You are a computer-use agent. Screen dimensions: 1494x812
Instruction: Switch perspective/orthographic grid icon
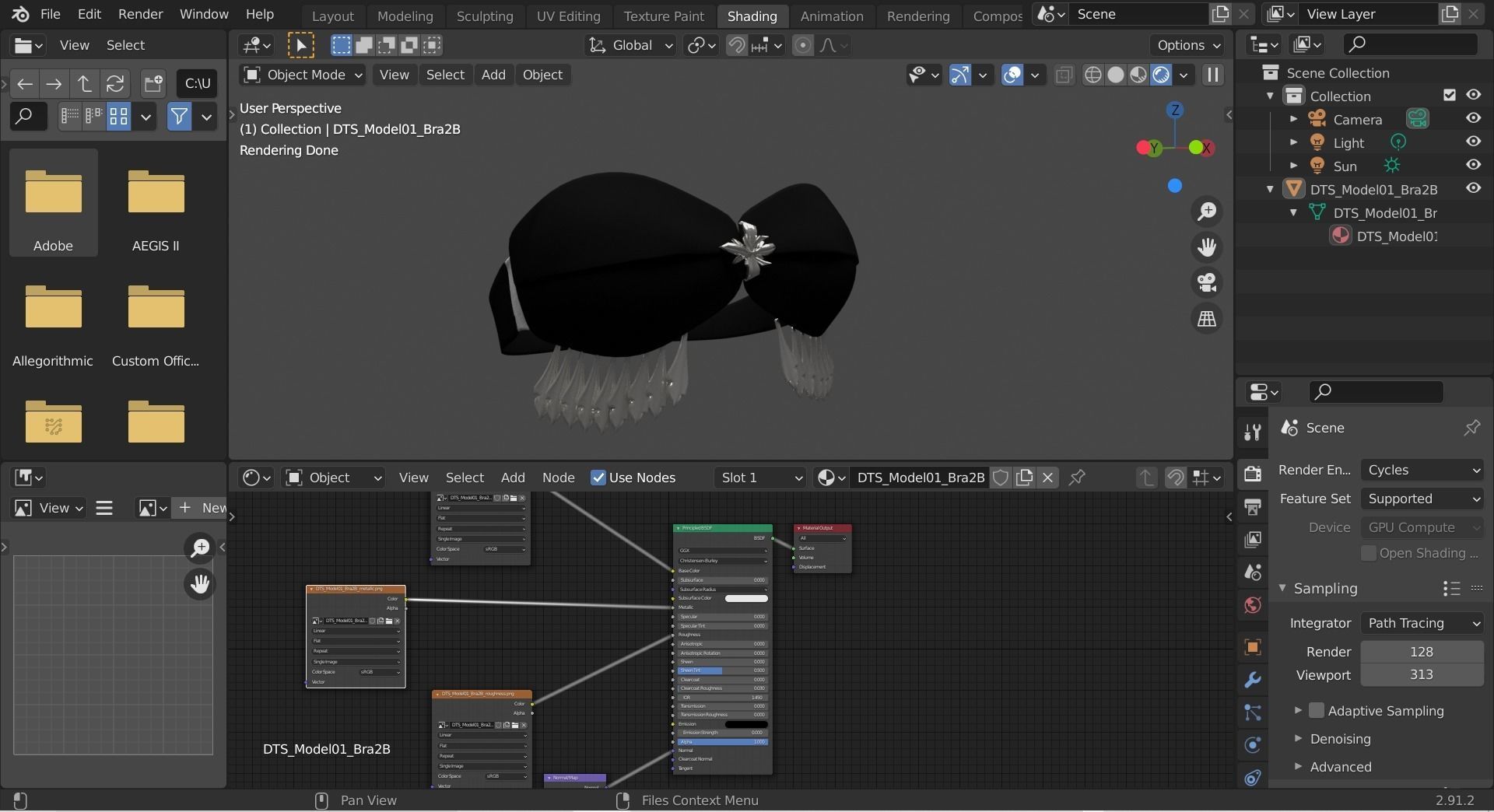coord(1207,319)
